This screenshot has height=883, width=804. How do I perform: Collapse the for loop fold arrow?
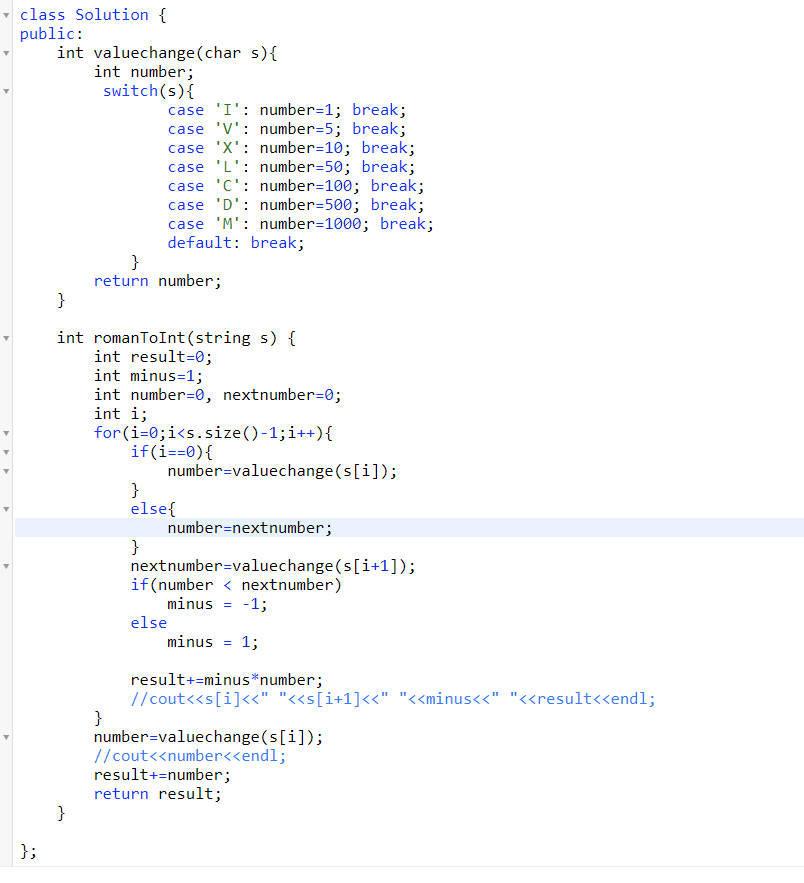pos(6,434)
